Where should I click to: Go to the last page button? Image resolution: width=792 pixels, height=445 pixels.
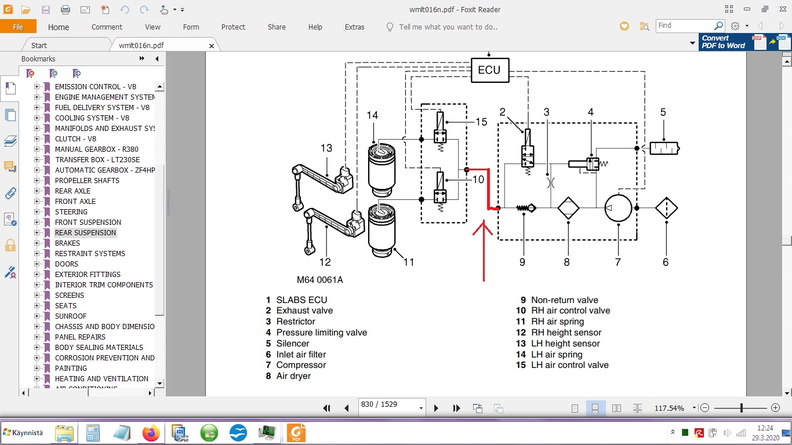coord(457,408)
